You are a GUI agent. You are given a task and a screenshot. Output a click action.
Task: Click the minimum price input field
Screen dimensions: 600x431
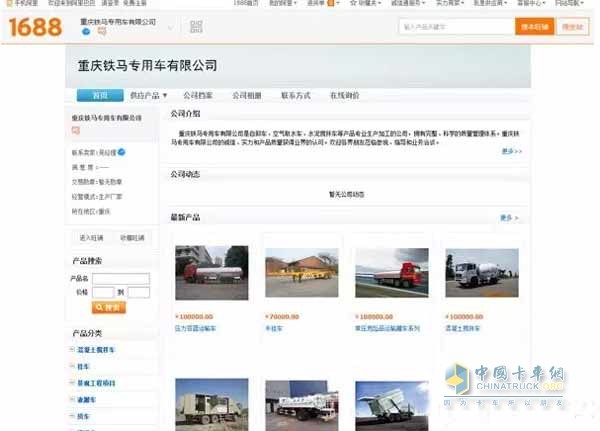pyautogui.click(x=103, y=292)
